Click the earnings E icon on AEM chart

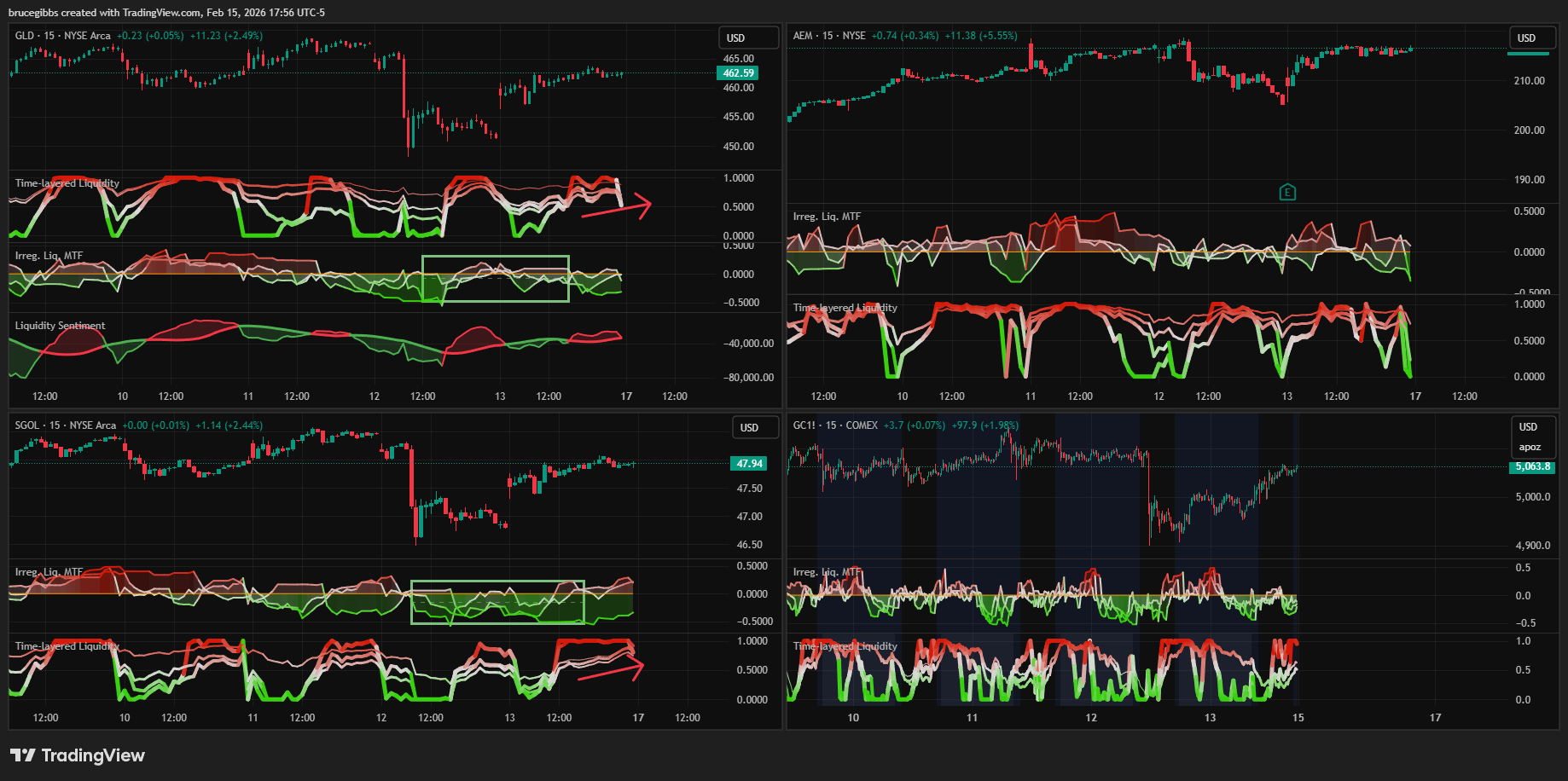click(1287, 193)
